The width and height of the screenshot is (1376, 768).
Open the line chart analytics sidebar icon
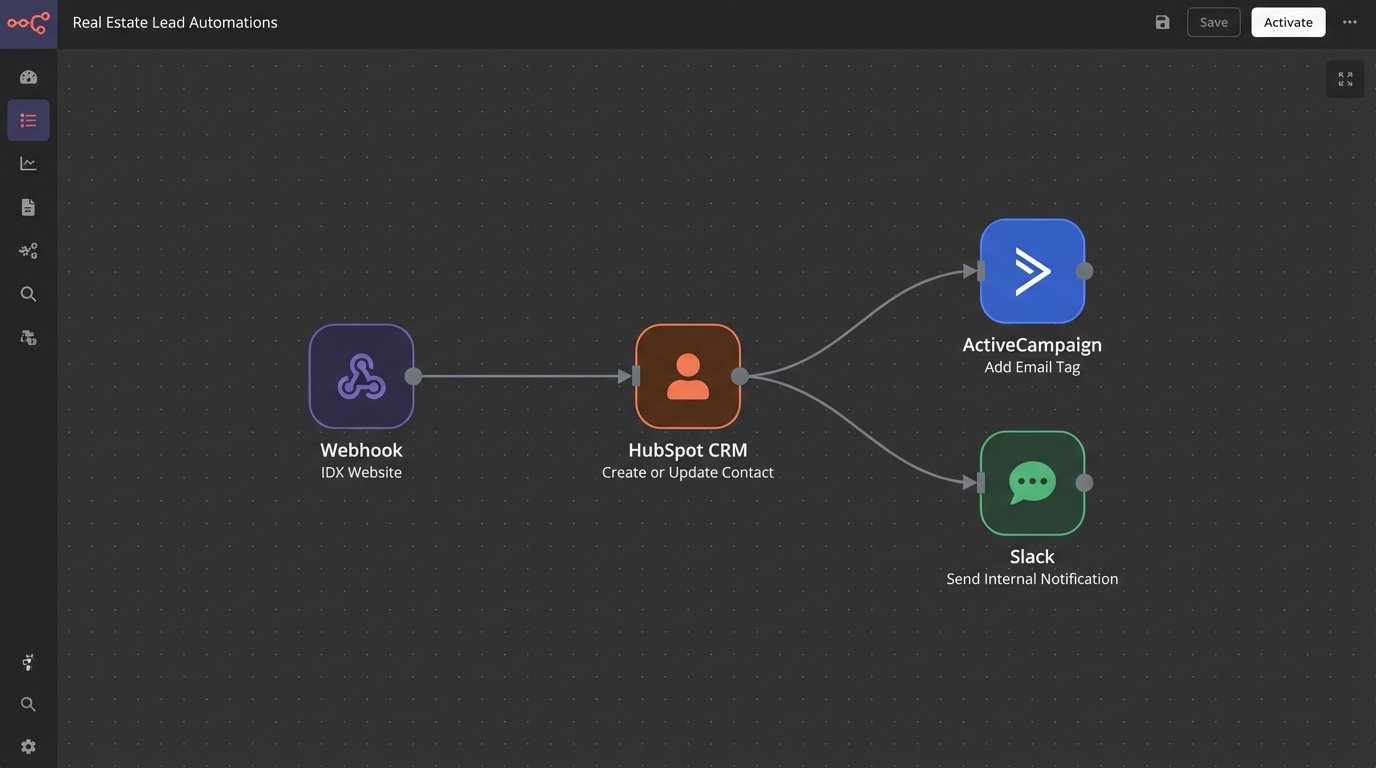[28, 163]
